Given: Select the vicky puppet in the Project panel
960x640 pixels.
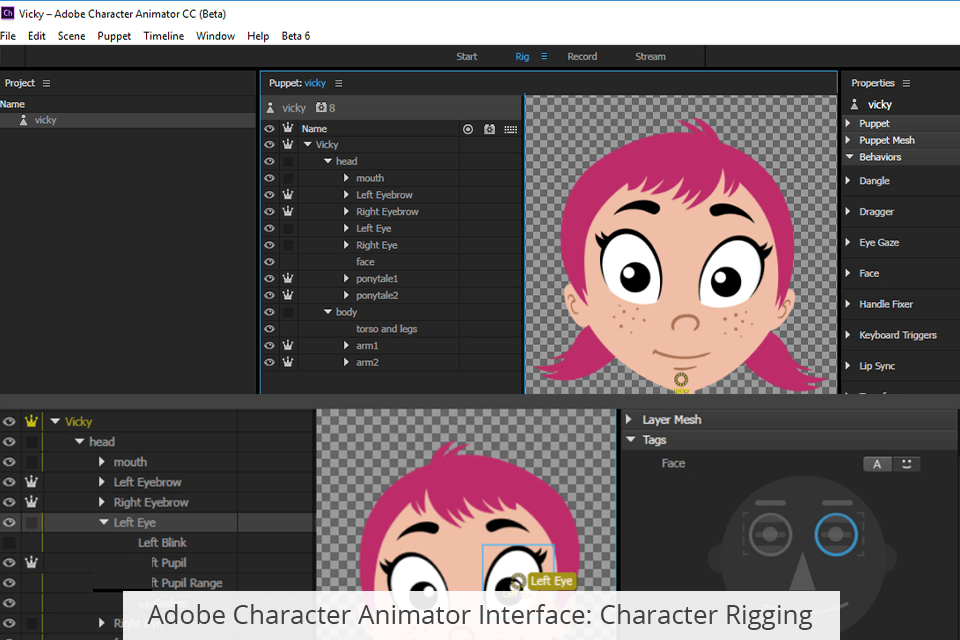Looking at the screenshot, I should (127, 120).
